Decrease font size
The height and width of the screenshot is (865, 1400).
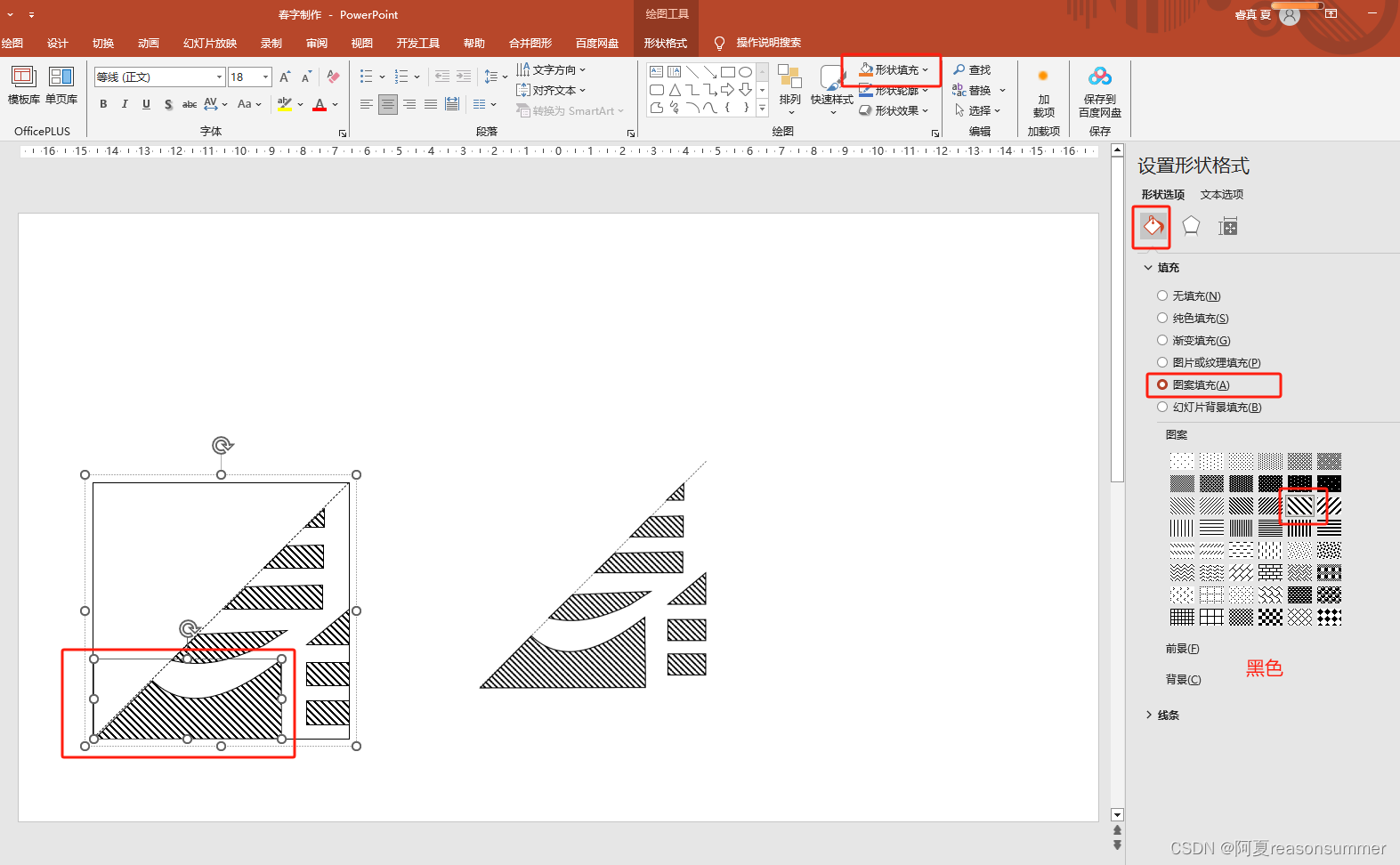point(306,77)
